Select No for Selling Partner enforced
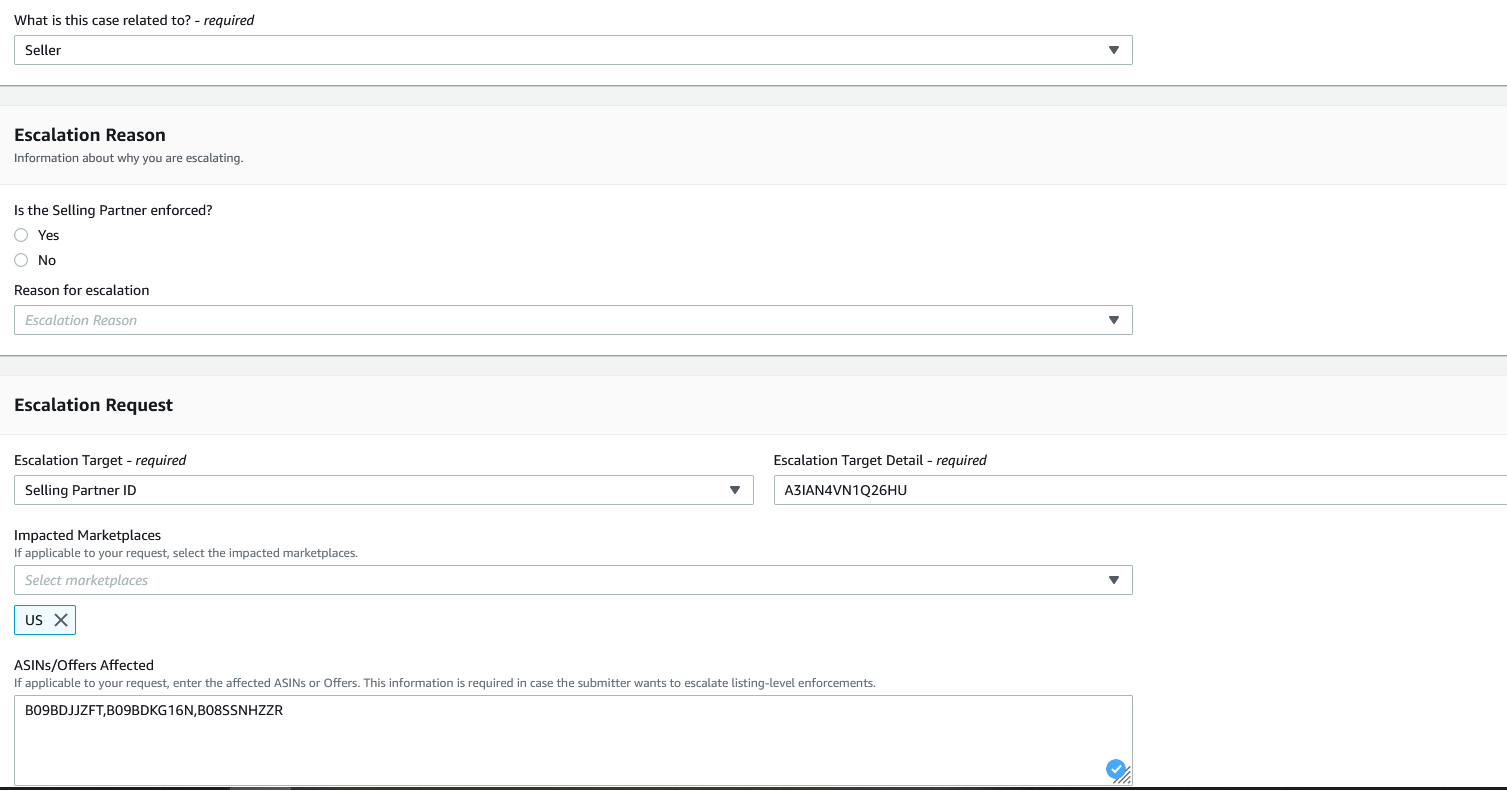The width and height of the screenshot is (1507, 790). tap(21, 260)
